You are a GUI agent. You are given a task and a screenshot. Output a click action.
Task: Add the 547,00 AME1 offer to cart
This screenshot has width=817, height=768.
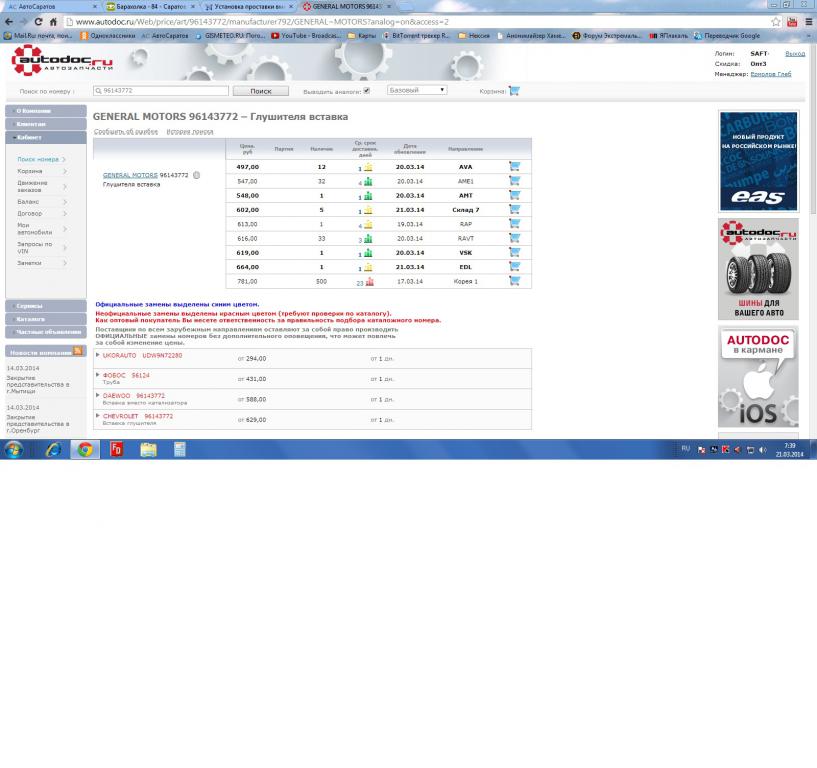coord(514,181)
